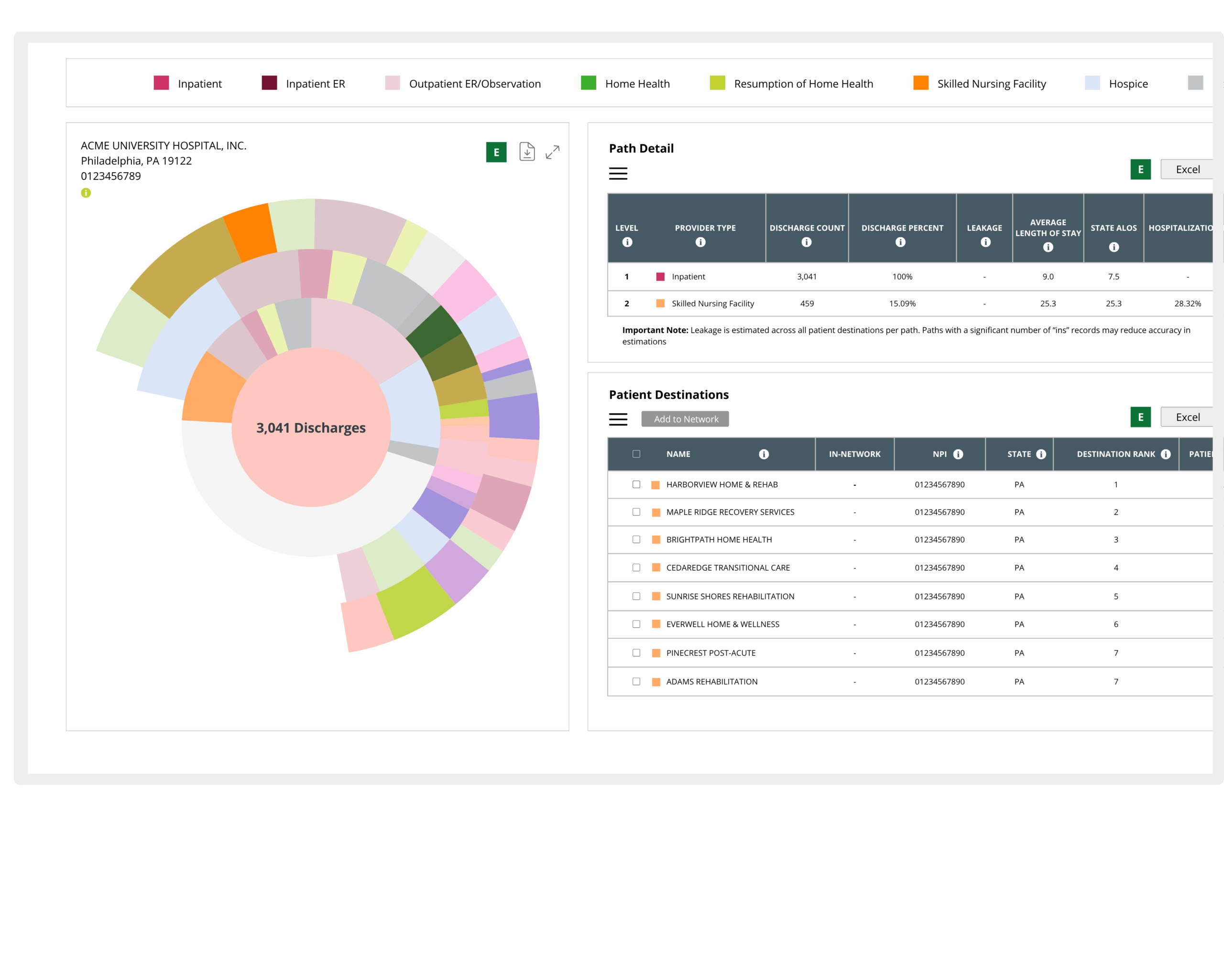The image size is (1224, 980).
Task: Select the Brightpath Home Health row checkbox
Action: click(x=636, y=539)
